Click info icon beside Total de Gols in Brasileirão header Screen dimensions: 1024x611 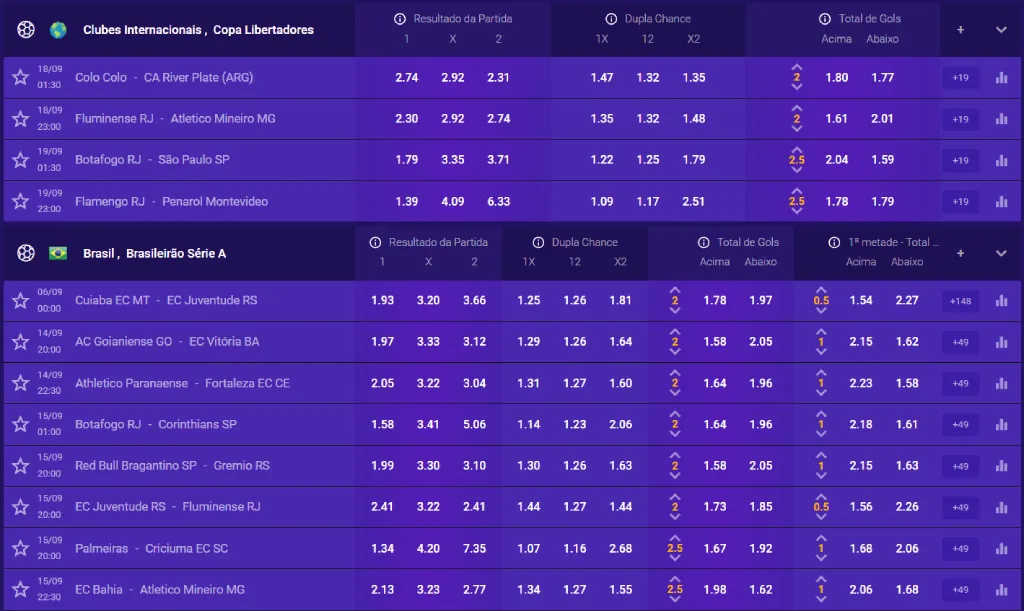tap(703, 242)
